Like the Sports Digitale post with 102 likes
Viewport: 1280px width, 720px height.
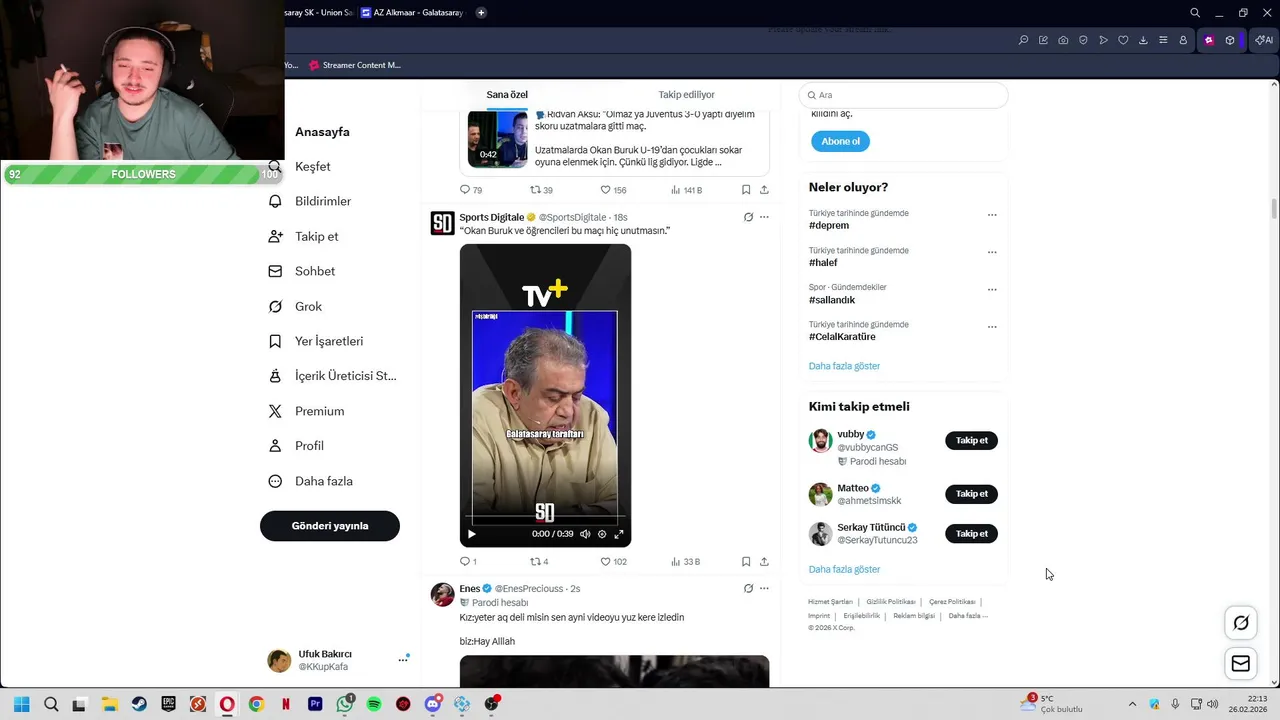pos(614,562)
